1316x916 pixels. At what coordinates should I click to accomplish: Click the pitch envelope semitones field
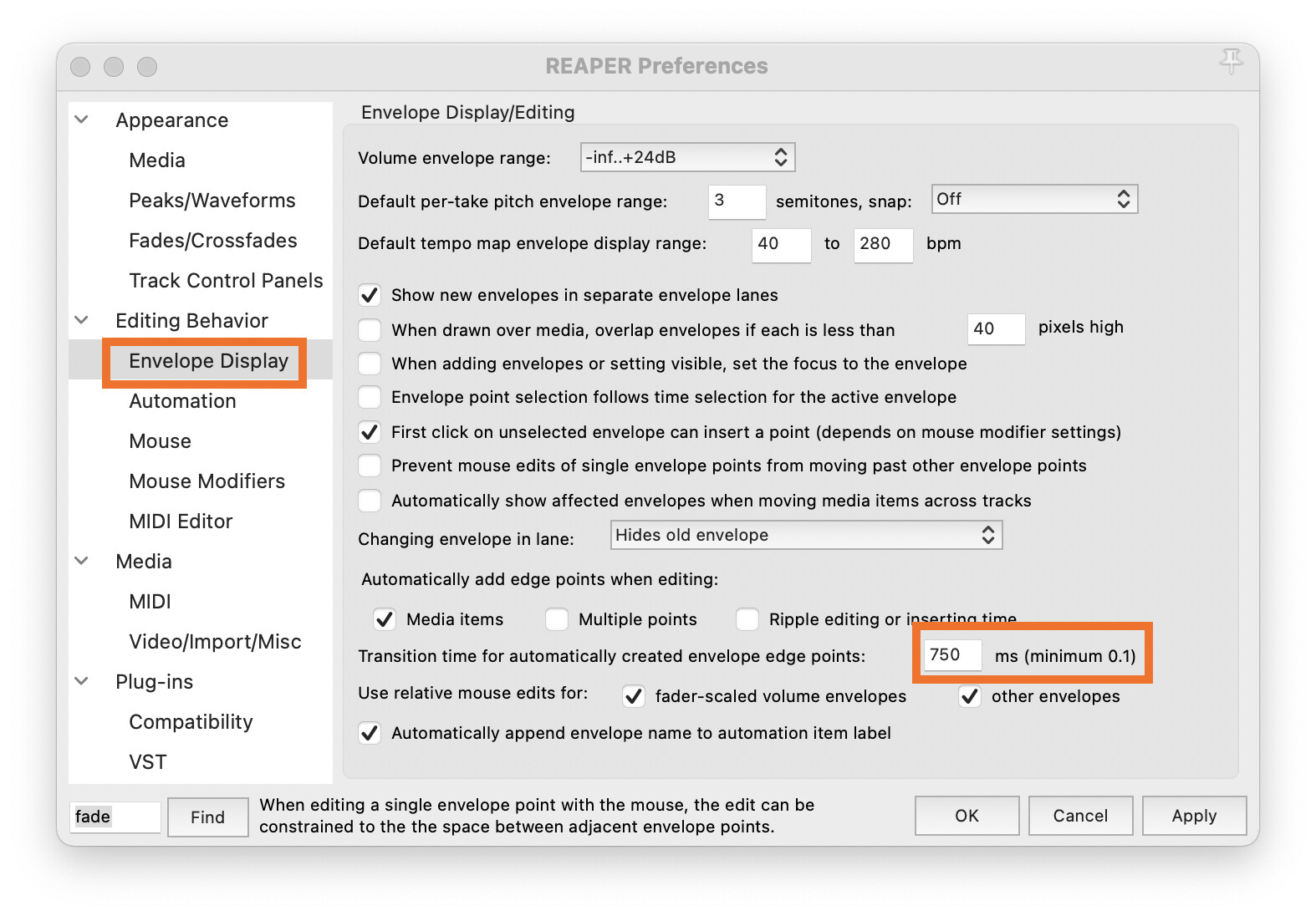pyautogui.click(x=737, y=201)
